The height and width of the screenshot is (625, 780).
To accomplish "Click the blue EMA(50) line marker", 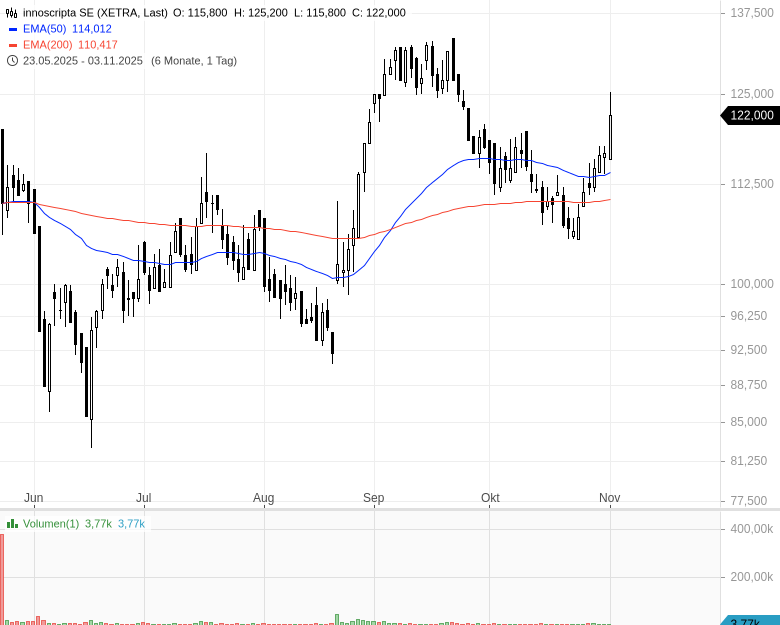I will tap(12, 29).
